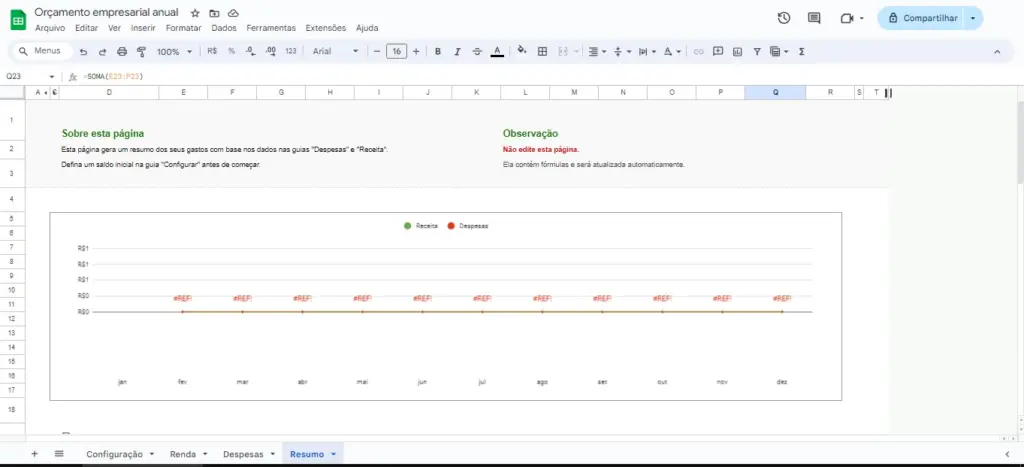Image resolution: width=1024 pixels, height=467 pixels.
Task: Open vertical align dropdown
Action: tap(622, 51)
